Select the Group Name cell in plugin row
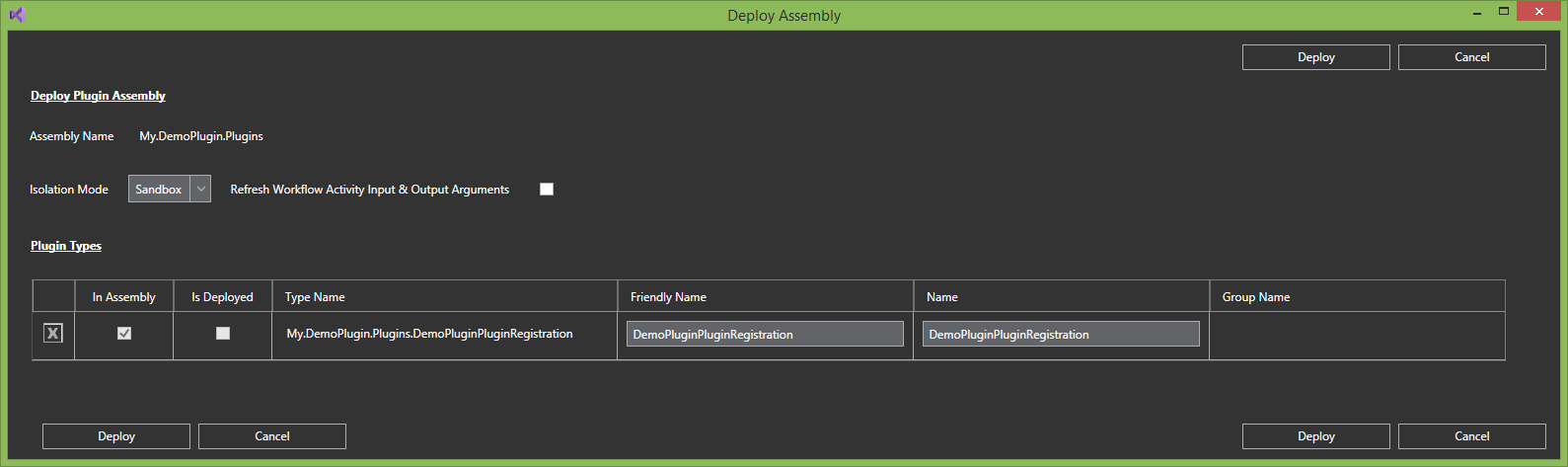1568x467 pixels. 1357,335
